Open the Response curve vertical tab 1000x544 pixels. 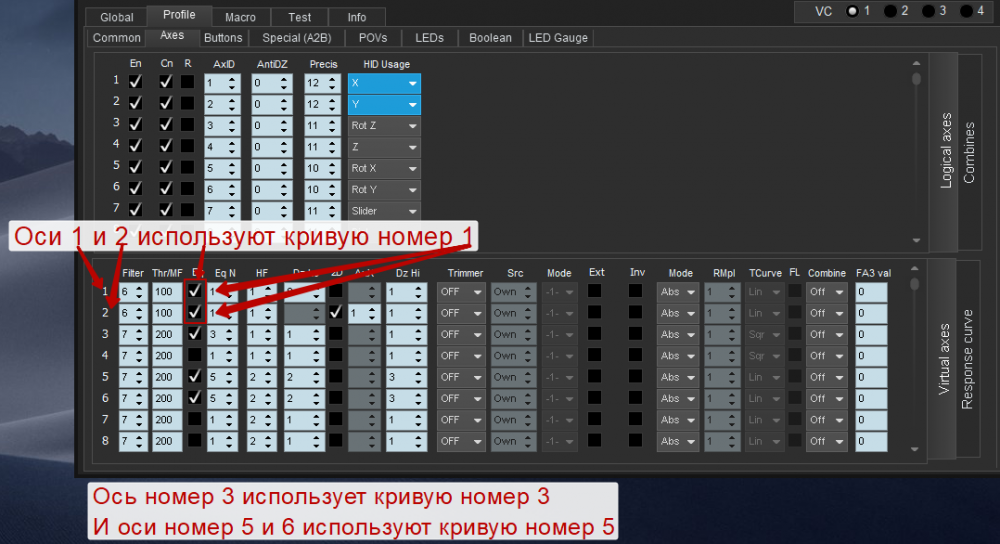point(967,359)
